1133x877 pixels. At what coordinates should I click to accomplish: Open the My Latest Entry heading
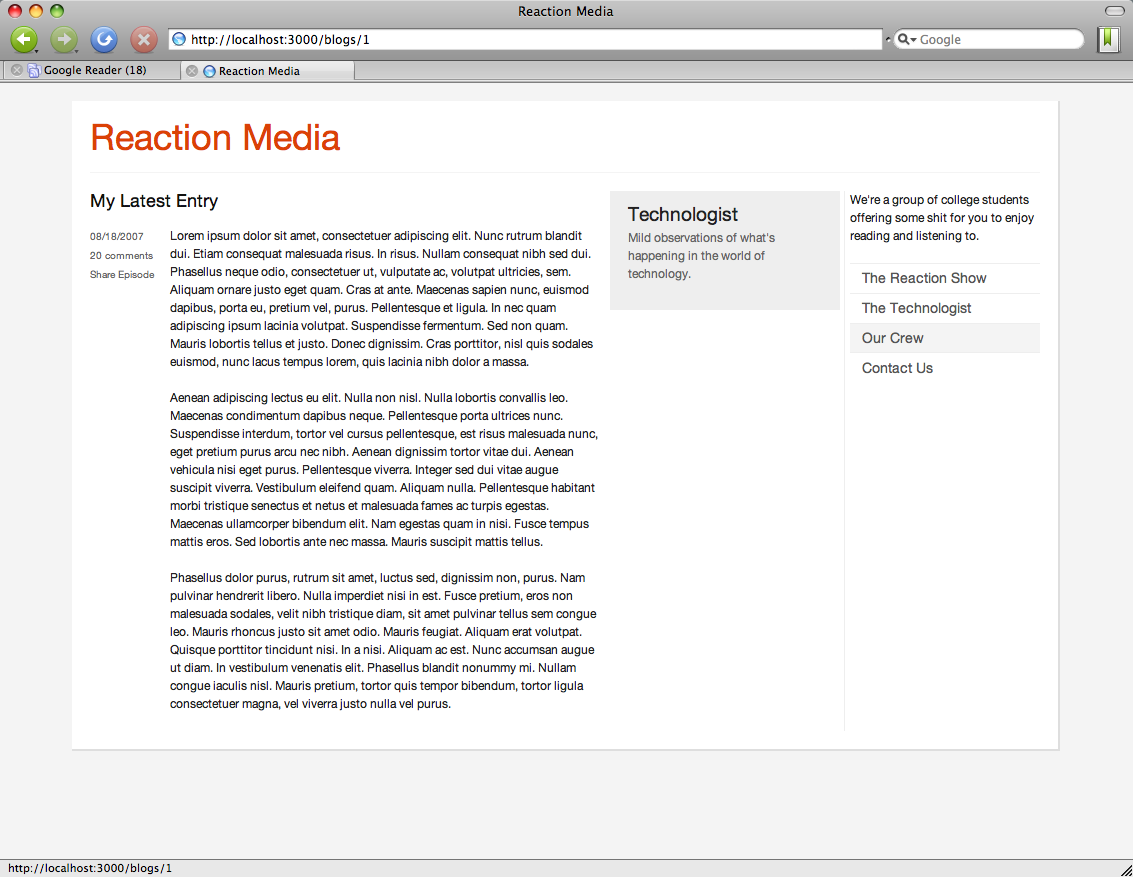[x=154, y=201]
